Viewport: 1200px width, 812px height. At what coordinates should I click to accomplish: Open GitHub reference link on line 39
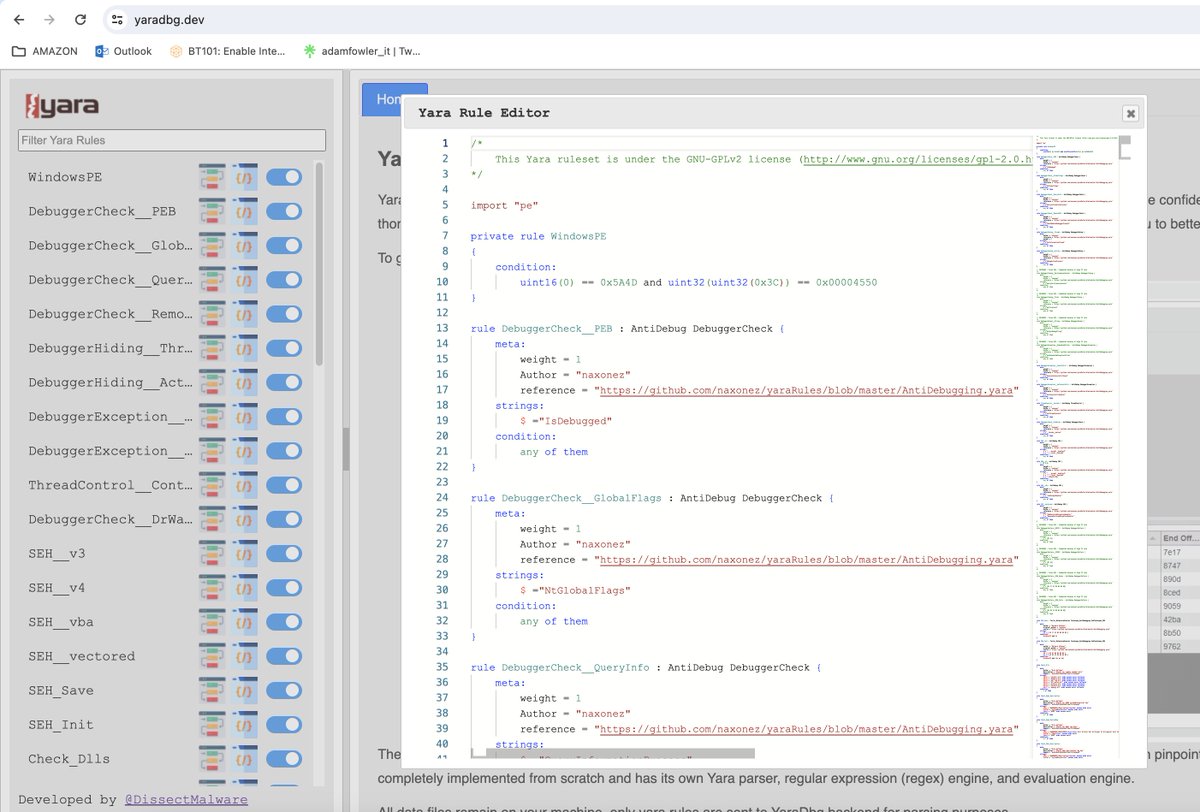pyautogui.click(x=805, y=729)
